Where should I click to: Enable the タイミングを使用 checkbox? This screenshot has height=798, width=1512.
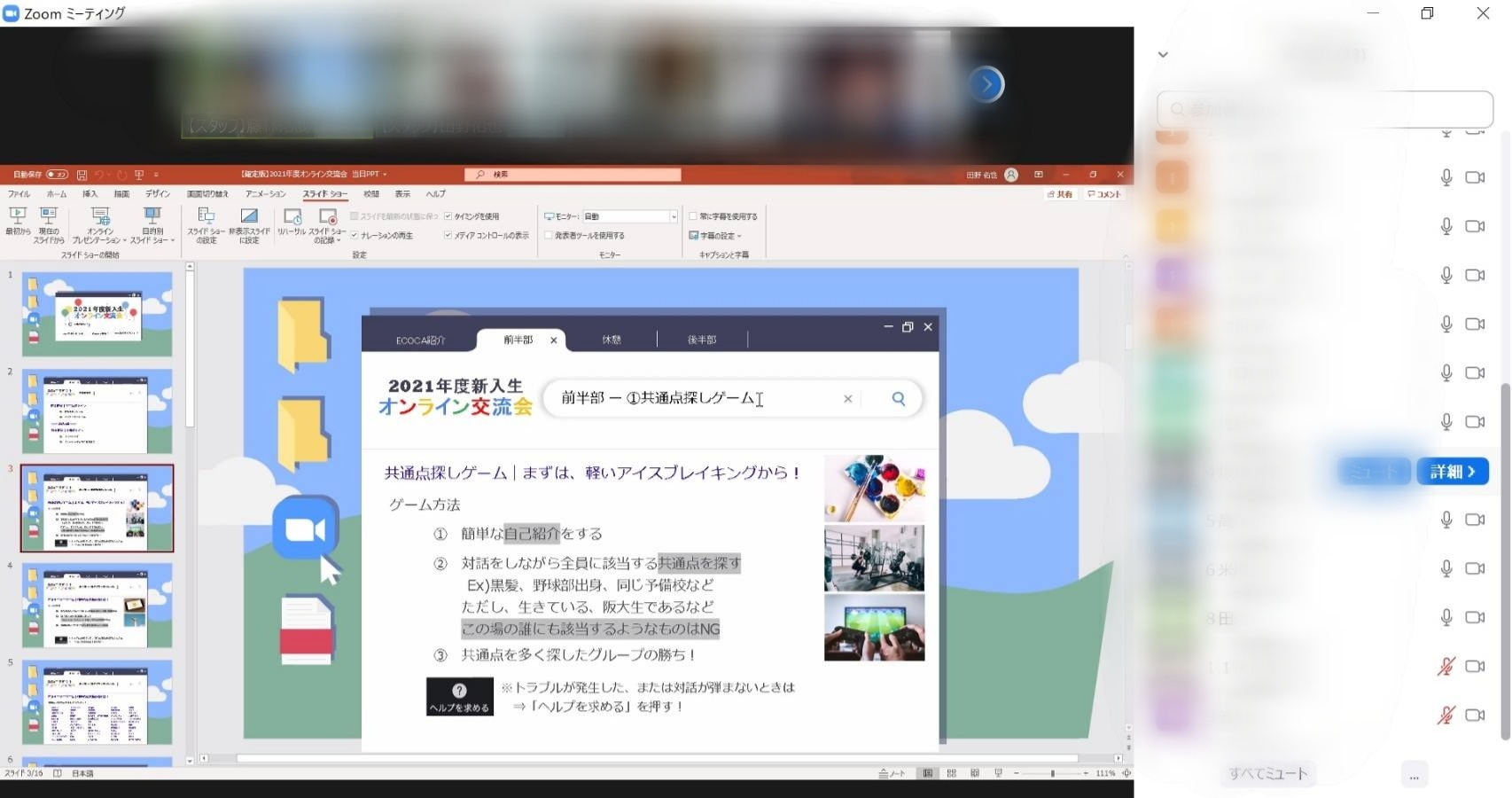pos(448,215)
